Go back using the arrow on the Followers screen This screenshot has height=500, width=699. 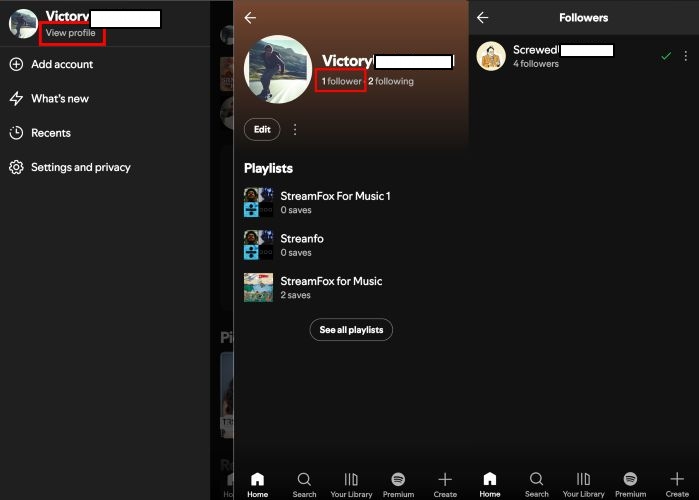(482, 18)
